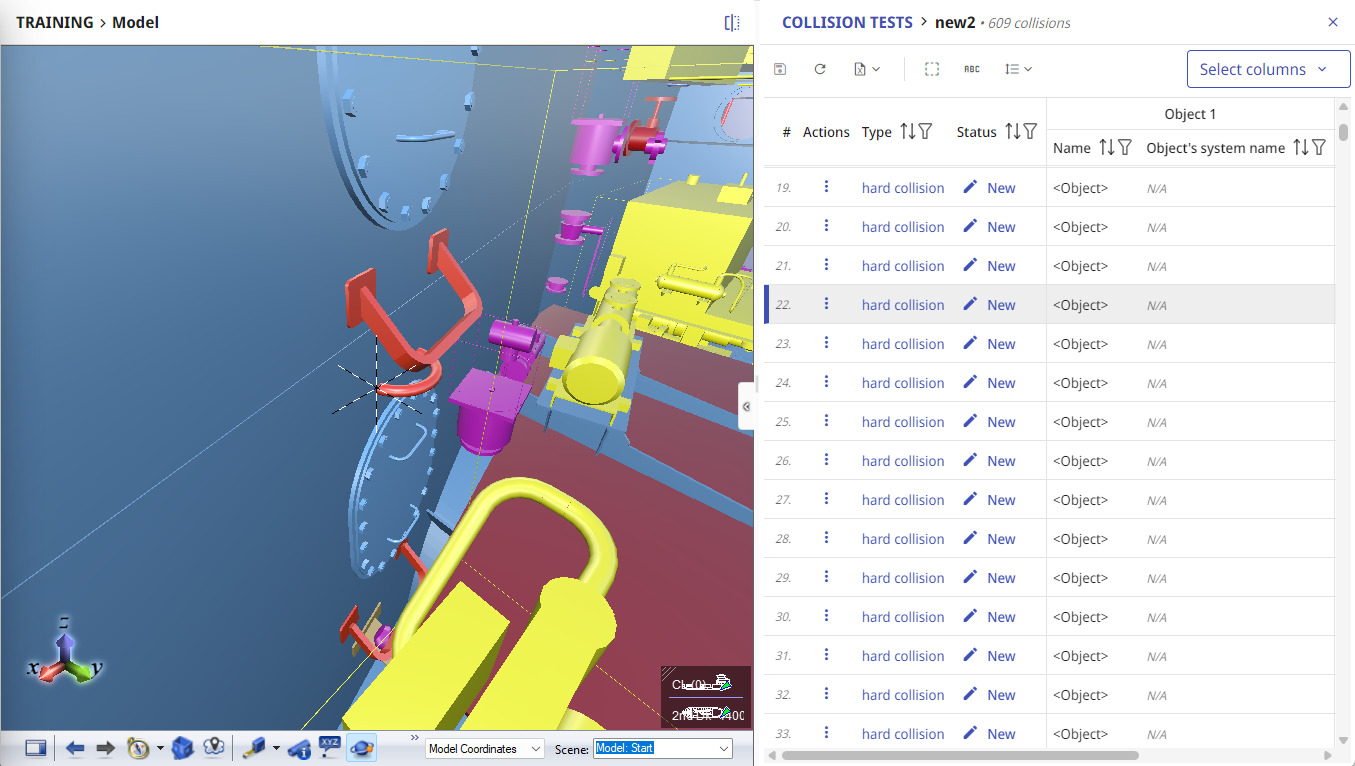Viewport: 1355px width, 766px height.
Task: Expand the Select columns dropdown
Action: tap(1267, 70)
